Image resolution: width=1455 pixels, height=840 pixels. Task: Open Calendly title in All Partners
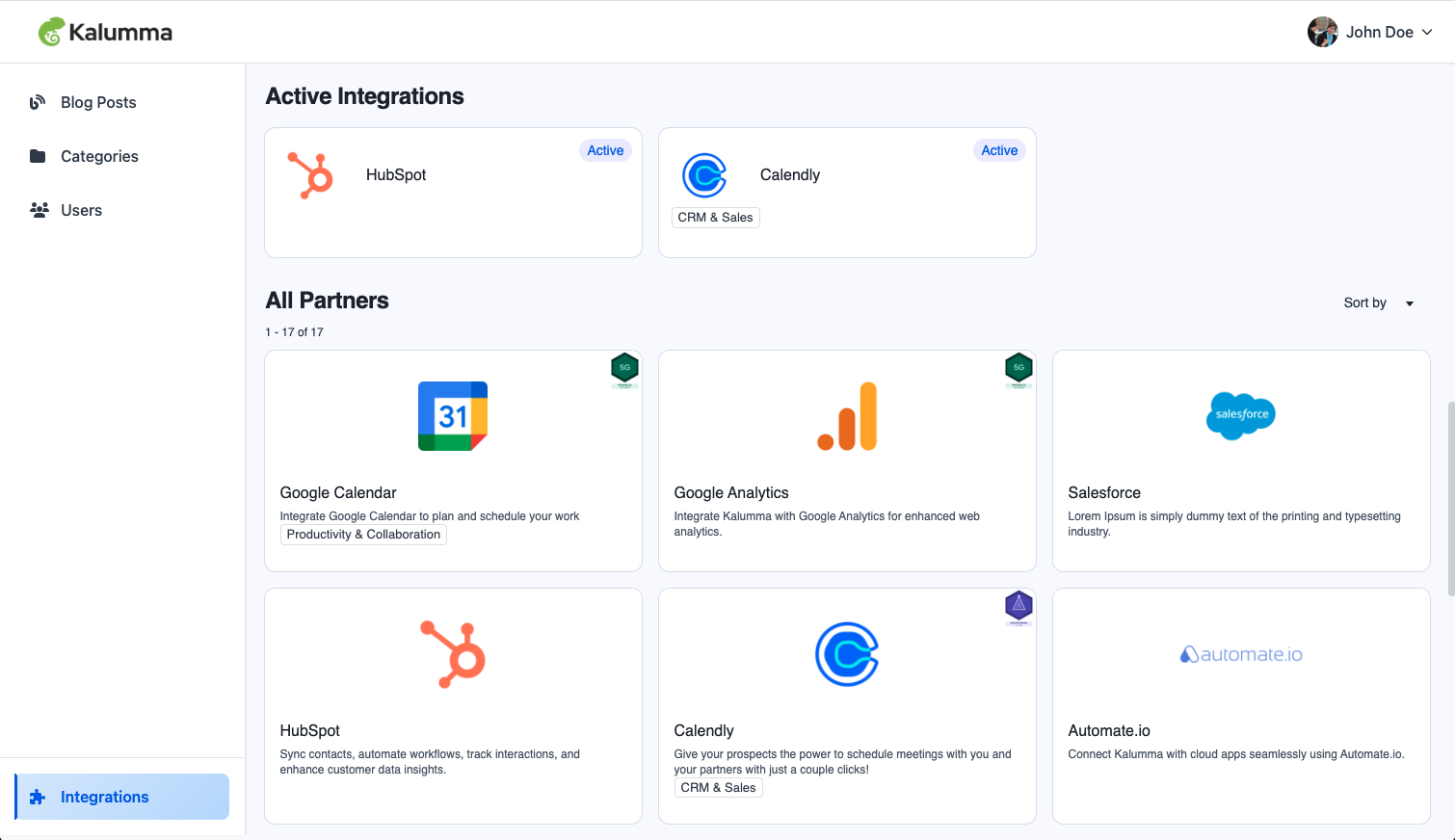pyautogui.click(x=704, y=730)
